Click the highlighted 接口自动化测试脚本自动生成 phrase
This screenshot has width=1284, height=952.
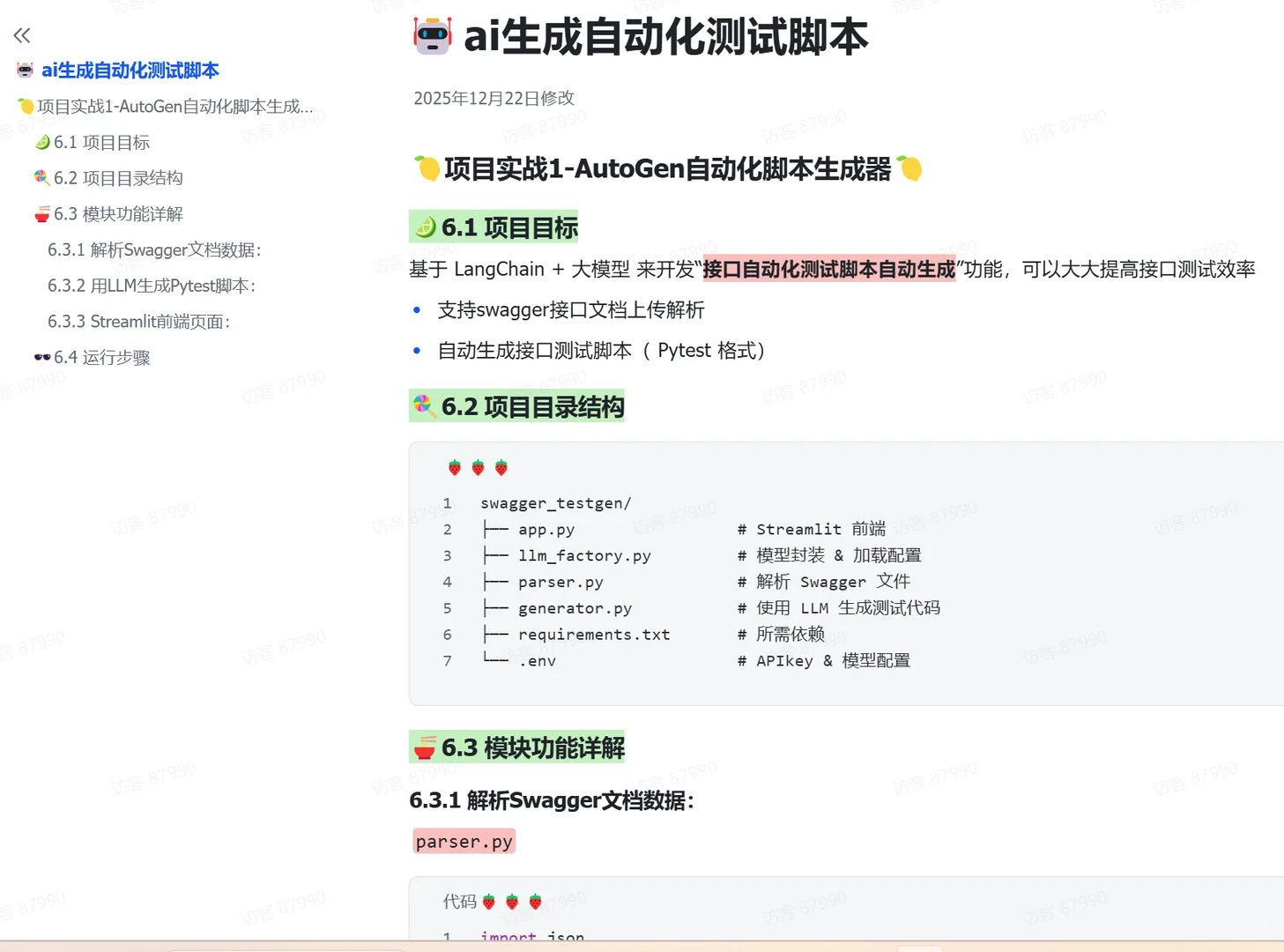coord(828,269)
